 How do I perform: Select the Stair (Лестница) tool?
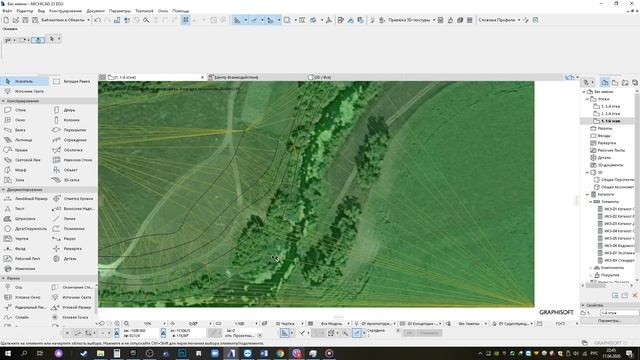pos(24,140)
